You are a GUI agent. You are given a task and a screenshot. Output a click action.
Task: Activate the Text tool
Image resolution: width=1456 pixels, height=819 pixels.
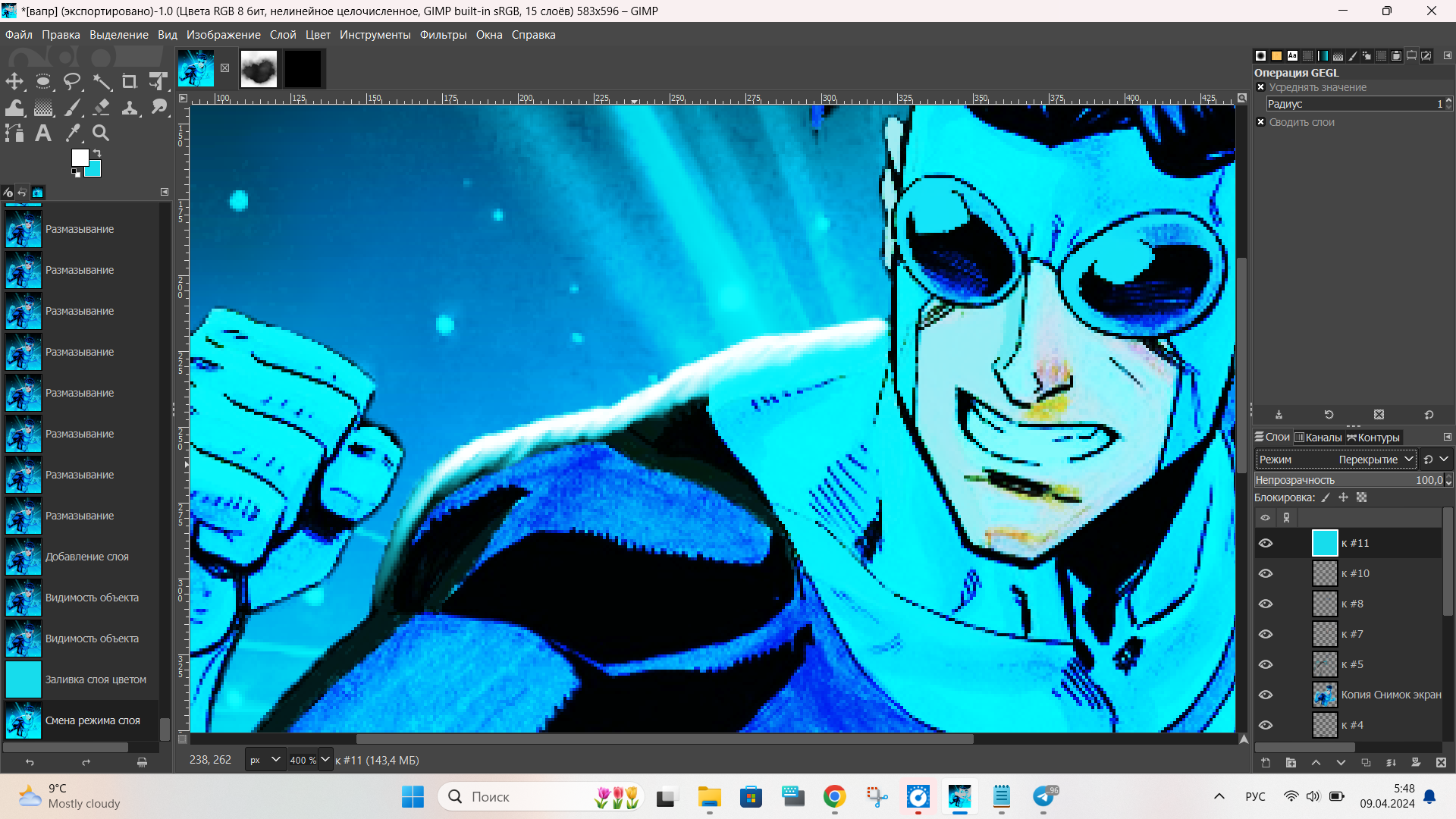[x=43, y=133]
